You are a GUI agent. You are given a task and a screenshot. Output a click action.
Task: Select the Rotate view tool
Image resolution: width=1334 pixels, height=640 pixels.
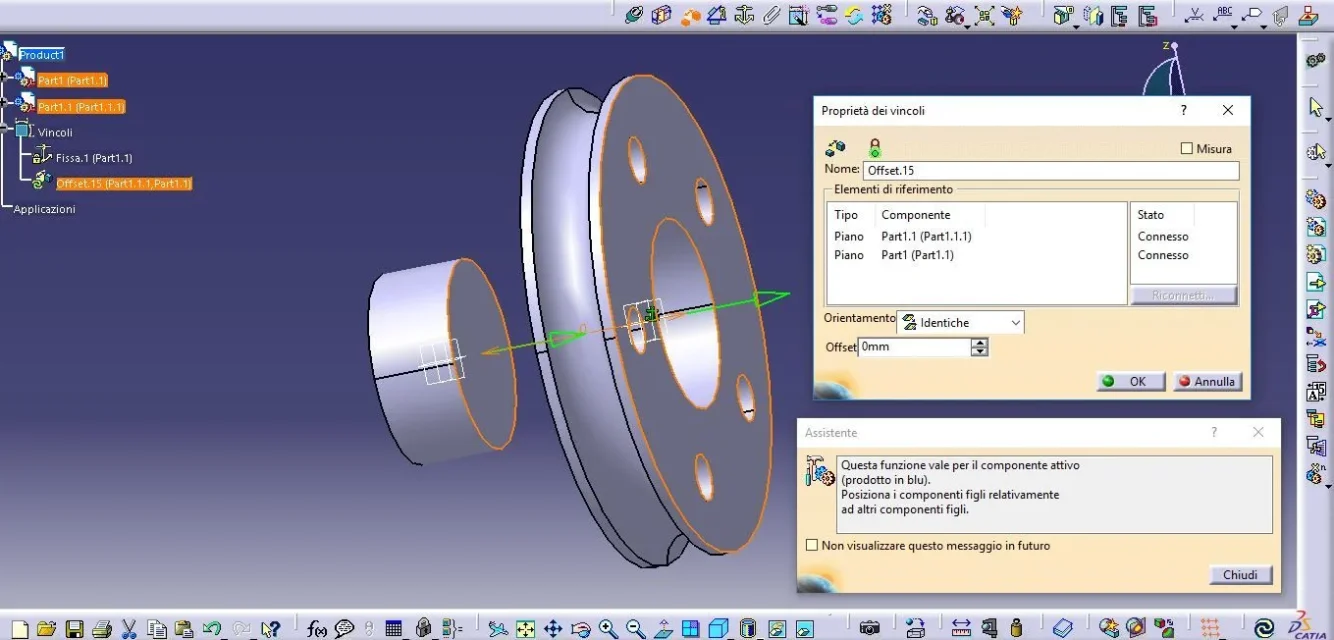[580, 628]
